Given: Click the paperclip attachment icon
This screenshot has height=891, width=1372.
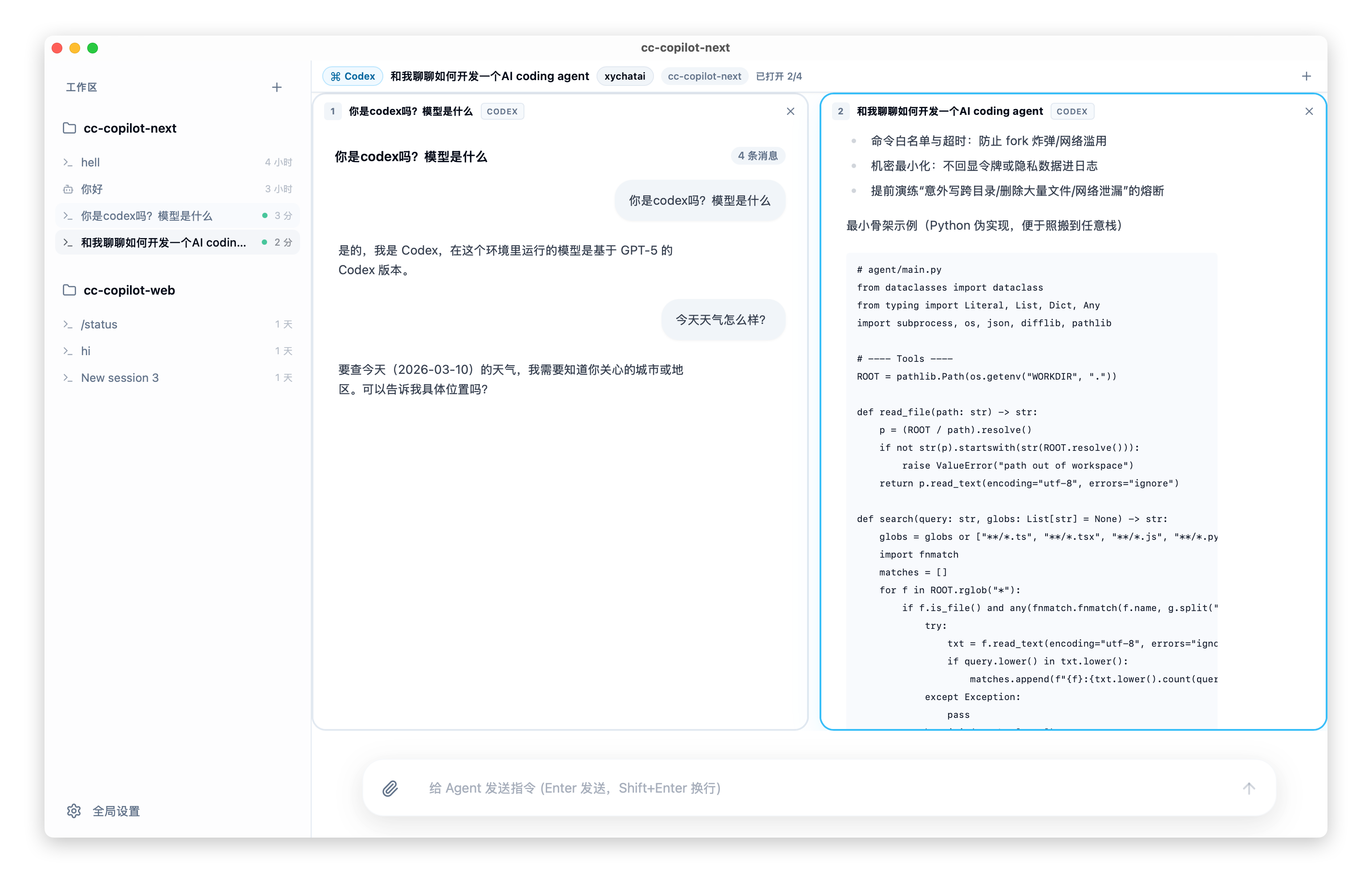Looking at the screenshot, I should 390,788.
